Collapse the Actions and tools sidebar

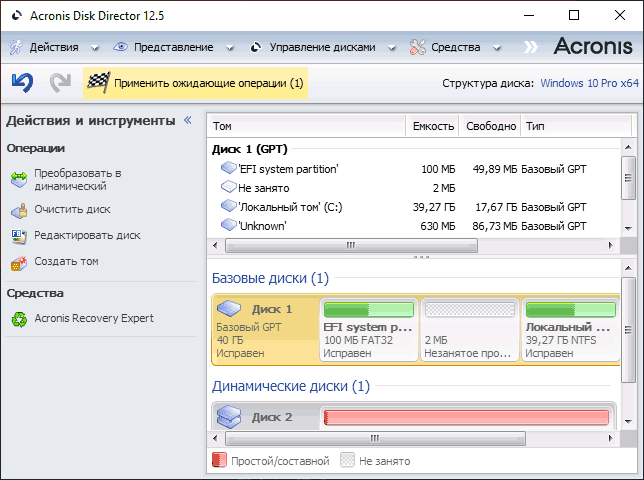tap(187, 120)
